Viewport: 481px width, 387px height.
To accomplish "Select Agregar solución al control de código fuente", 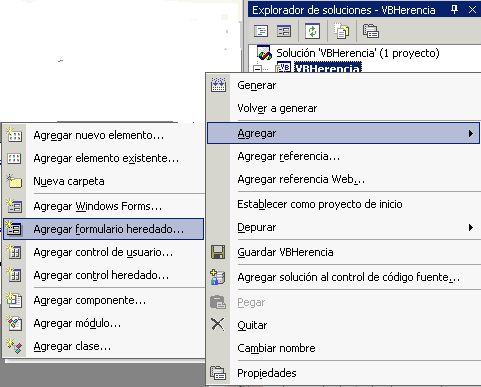I will tap(344, 277).
